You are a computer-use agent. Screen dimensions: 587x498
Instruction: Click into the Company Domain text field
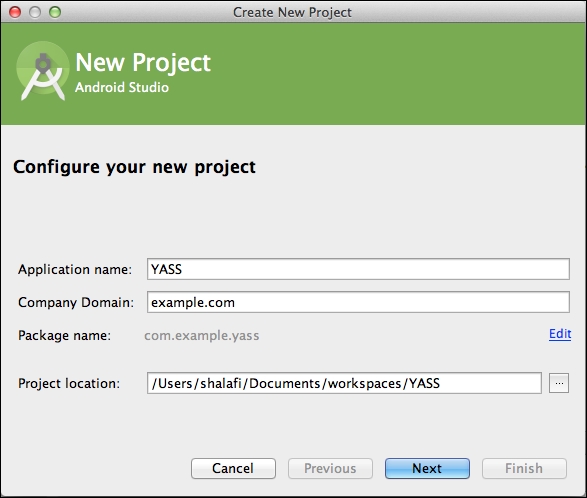pyautogui.click(x=358, y=302)
